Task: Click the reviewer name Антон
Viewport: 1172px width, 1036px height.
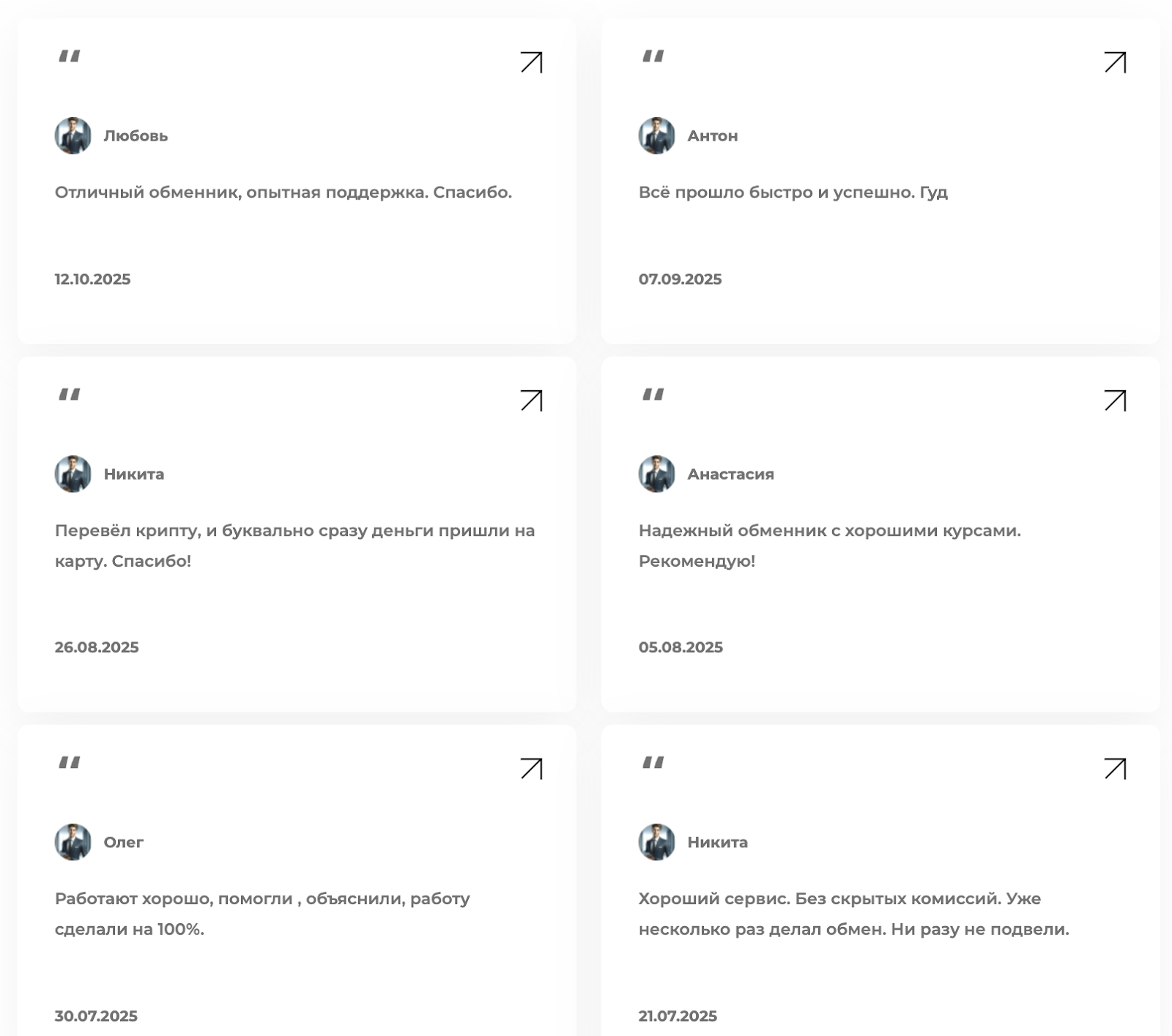Action: (x=712, y=136)
